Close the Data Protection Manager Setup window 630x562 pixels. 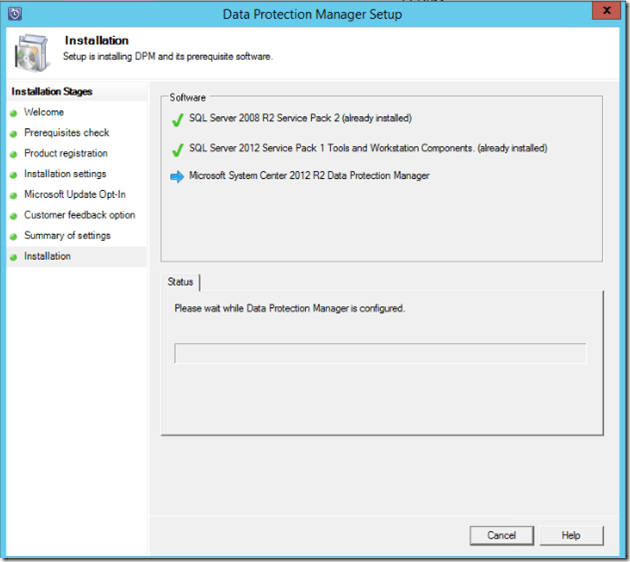click(x=604, y=13)
